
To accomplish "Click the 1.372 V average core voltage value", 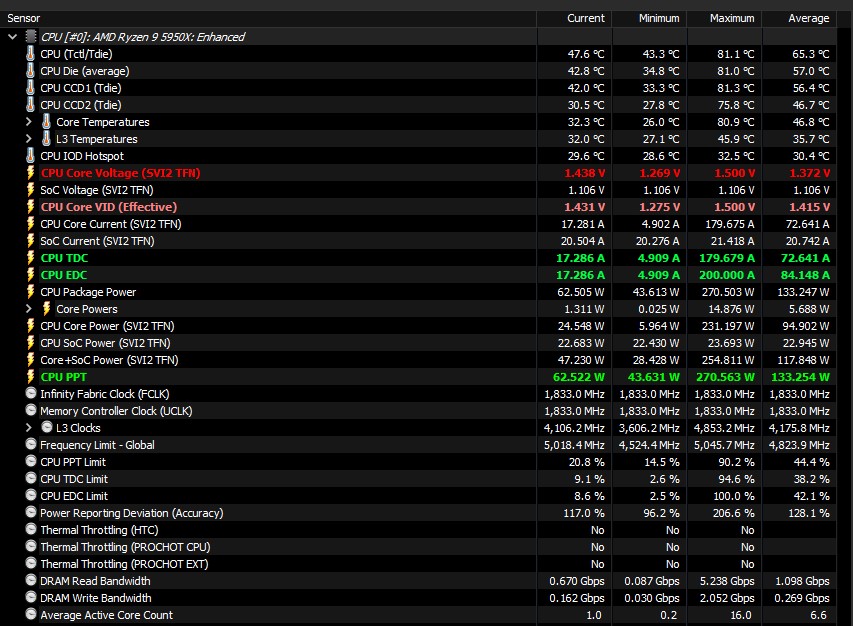I will click(x=810, y=173).
